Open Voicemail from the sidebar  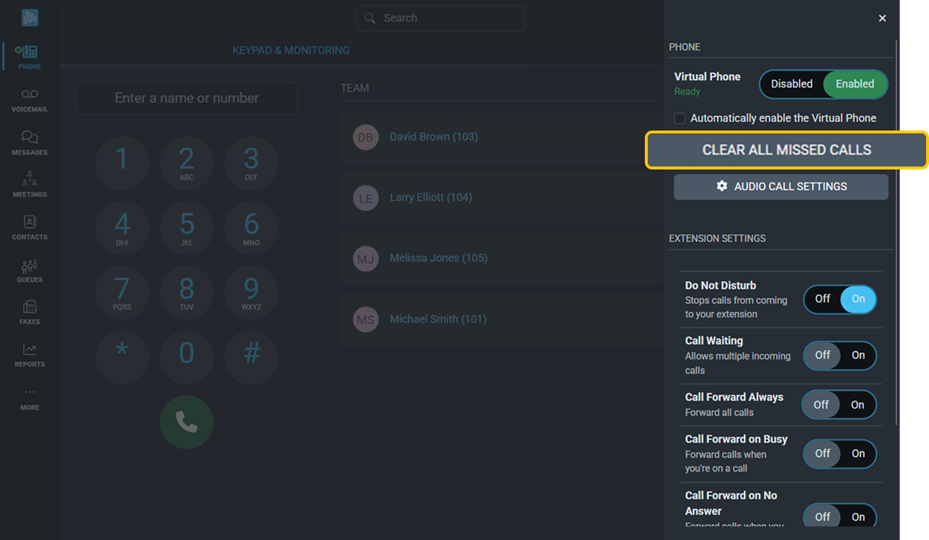click(x=29, y=100)
